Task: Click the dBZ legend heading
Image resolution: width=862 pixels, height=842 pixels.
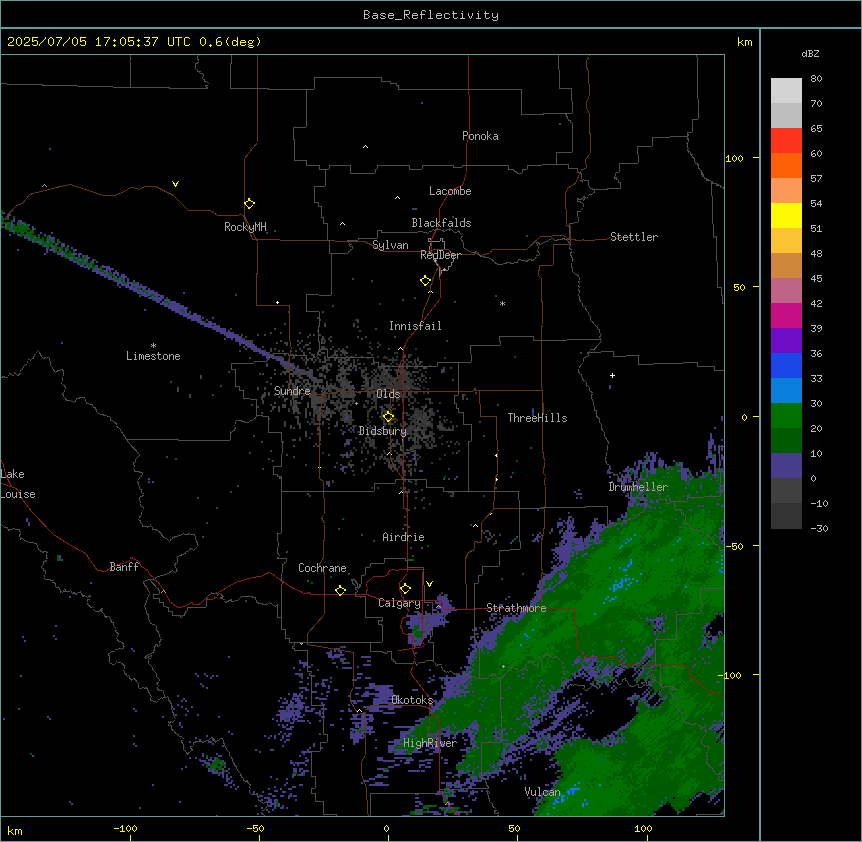Action: click(x=810, y=53)
